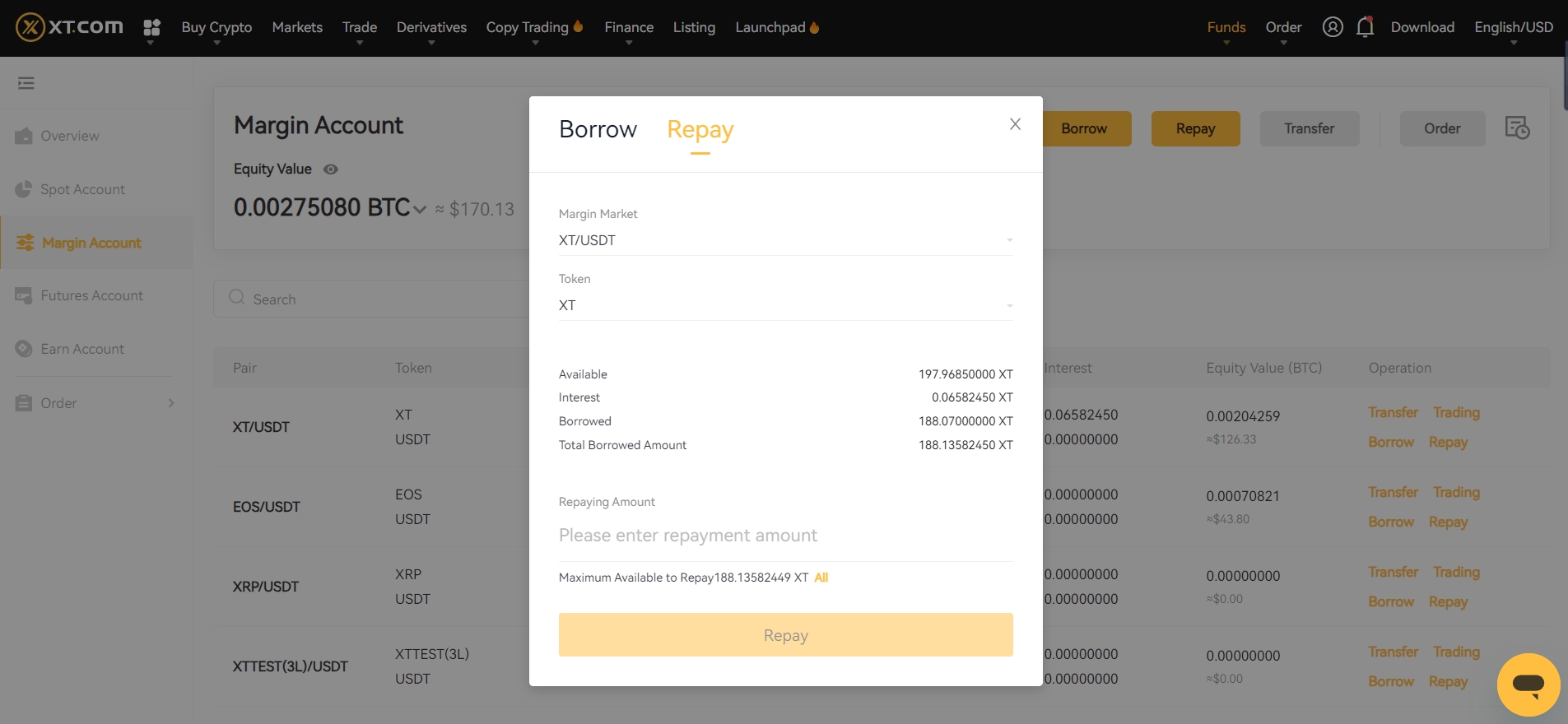
Task: Click All to repay maximum amount
Action: click(821, 578)
